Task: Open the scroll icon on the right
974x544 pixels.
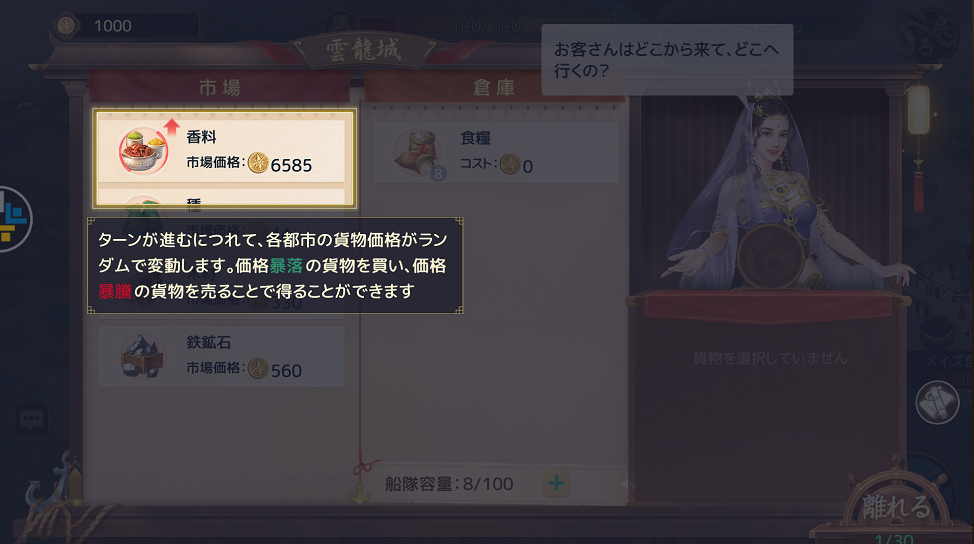Action: 937,403
